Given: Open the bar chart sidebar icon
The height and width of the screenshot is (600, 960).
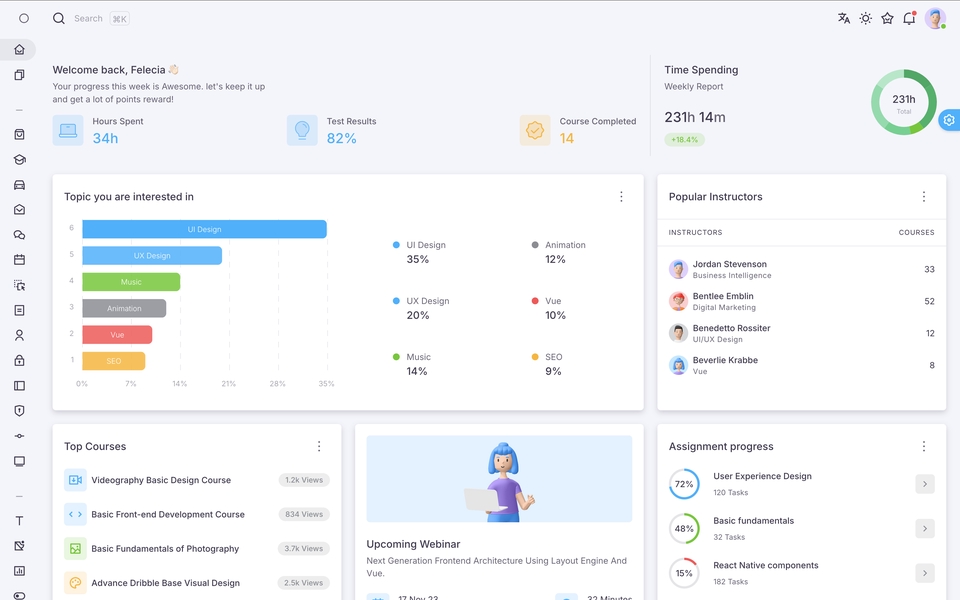Looking at the screenshot, I should [x=19, y=571].
